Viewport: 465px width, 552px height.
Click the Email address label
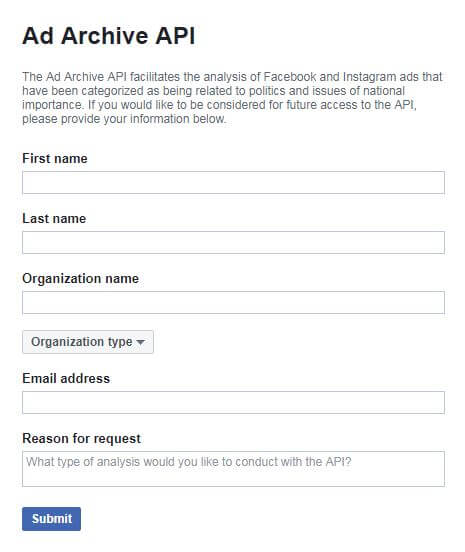66,378
